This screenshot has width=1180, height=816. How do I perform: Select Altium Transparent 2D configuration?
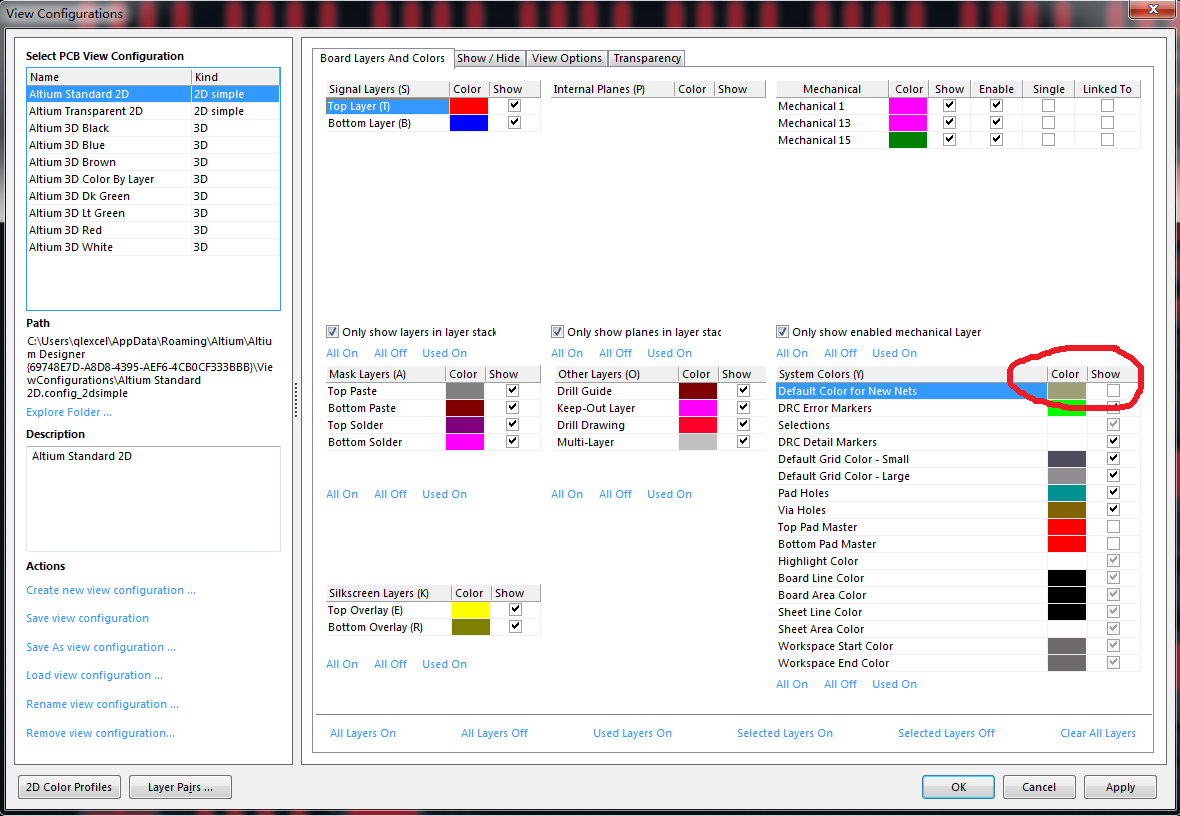(x=153, y=111)
